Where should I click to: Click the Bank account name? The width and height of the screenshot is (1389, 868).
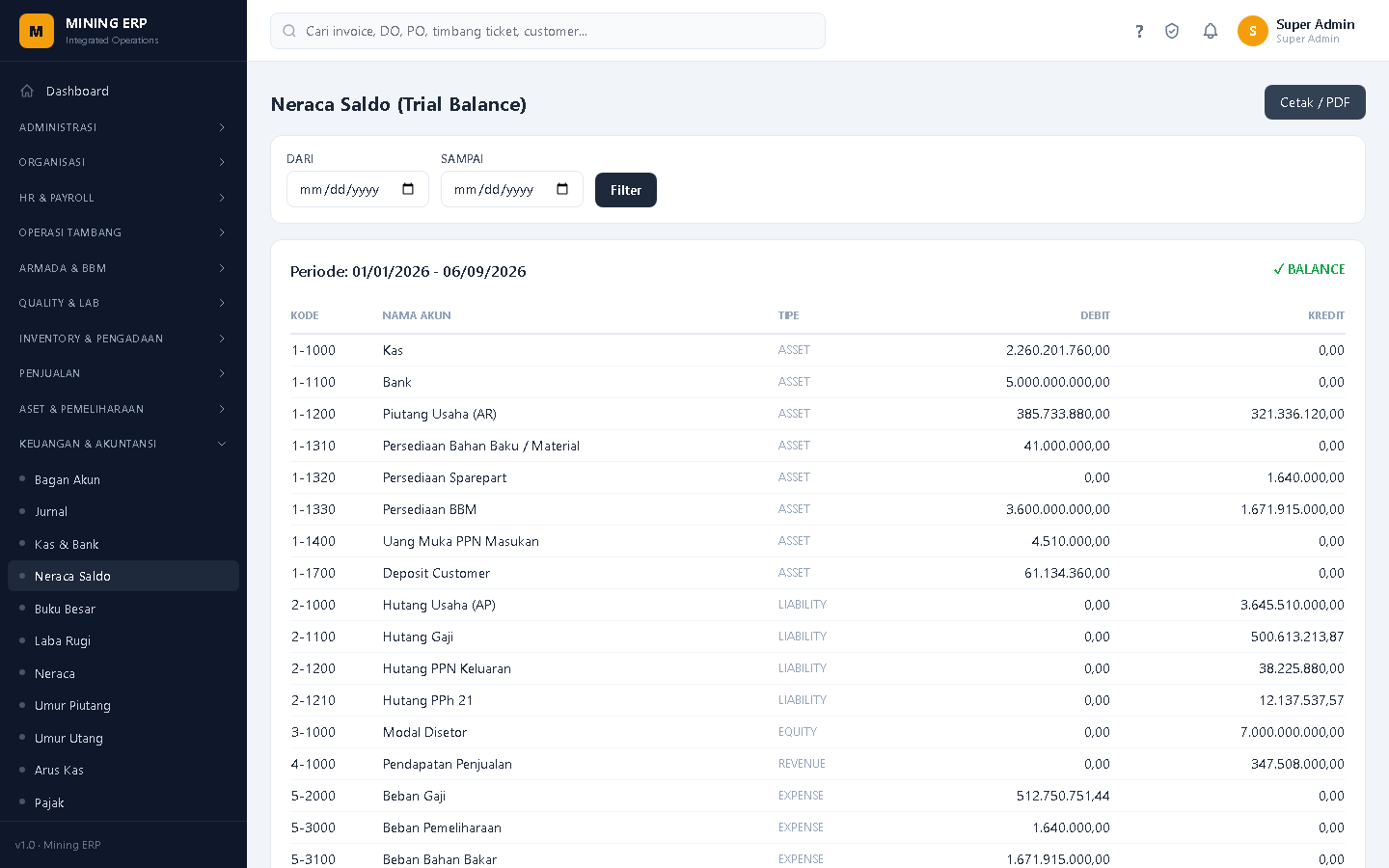pyautogui.click(x=397, y=382)
